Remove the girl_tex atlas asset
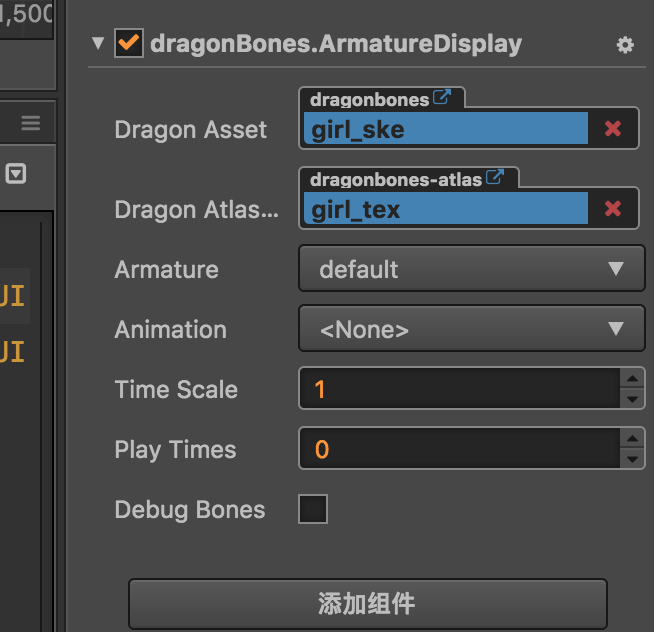This screenshot has height=632, width=654. coord(613,209)
